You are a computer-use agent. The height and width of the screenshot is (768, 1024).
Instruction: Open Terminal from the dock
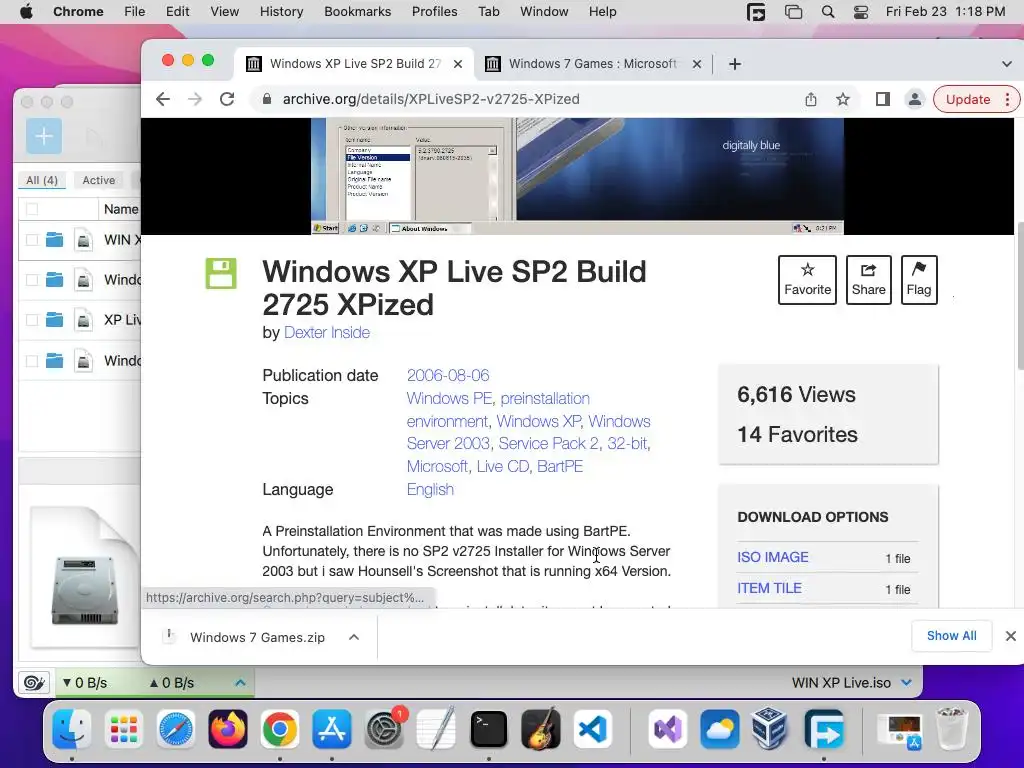point(489,729)
